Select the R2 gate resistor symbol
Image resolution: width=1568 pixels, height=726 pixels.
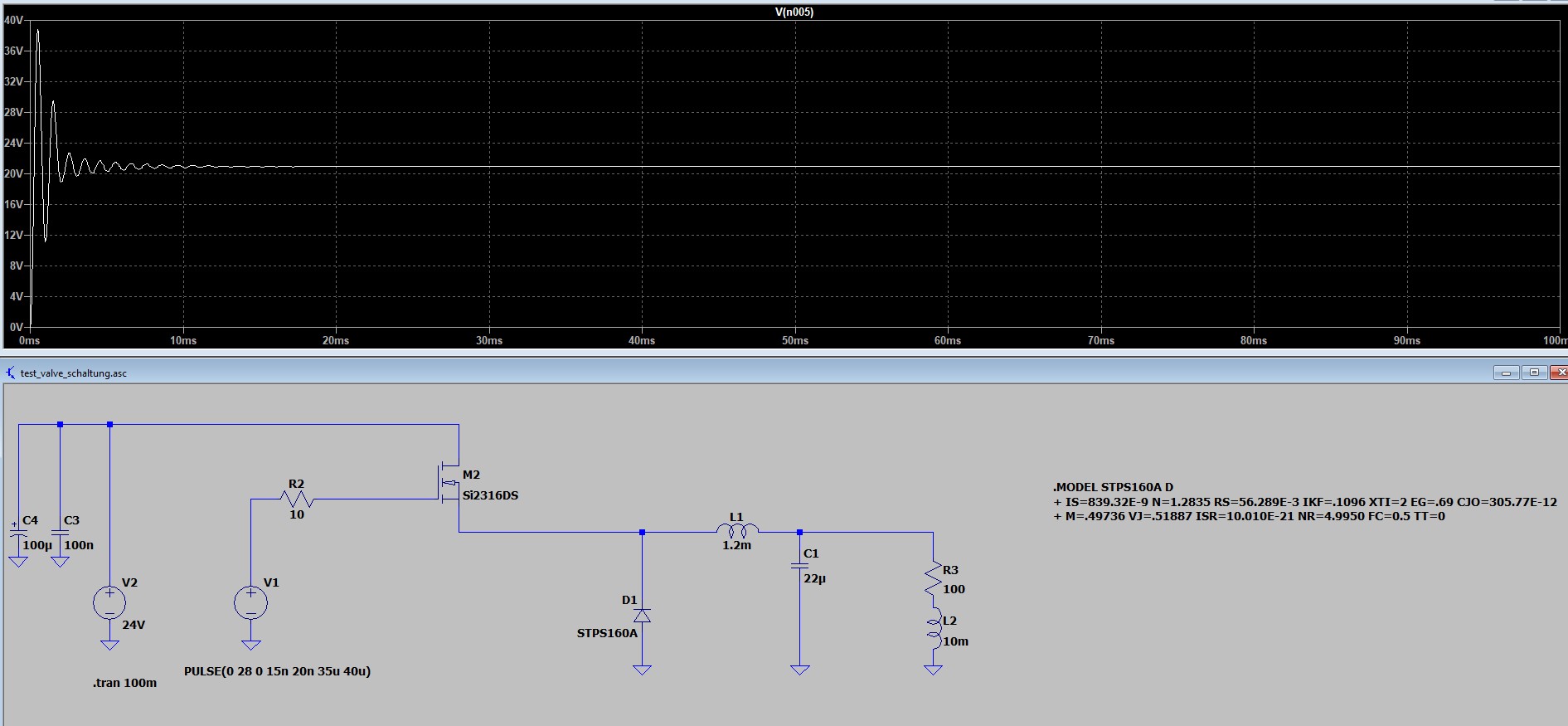(x=297, y=499)
